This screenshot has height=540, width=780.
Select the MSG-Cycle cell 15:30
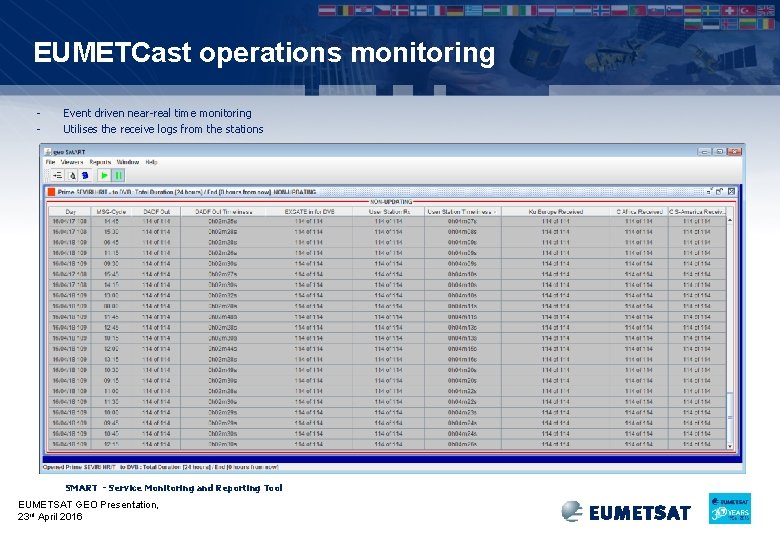pos(111,232)
